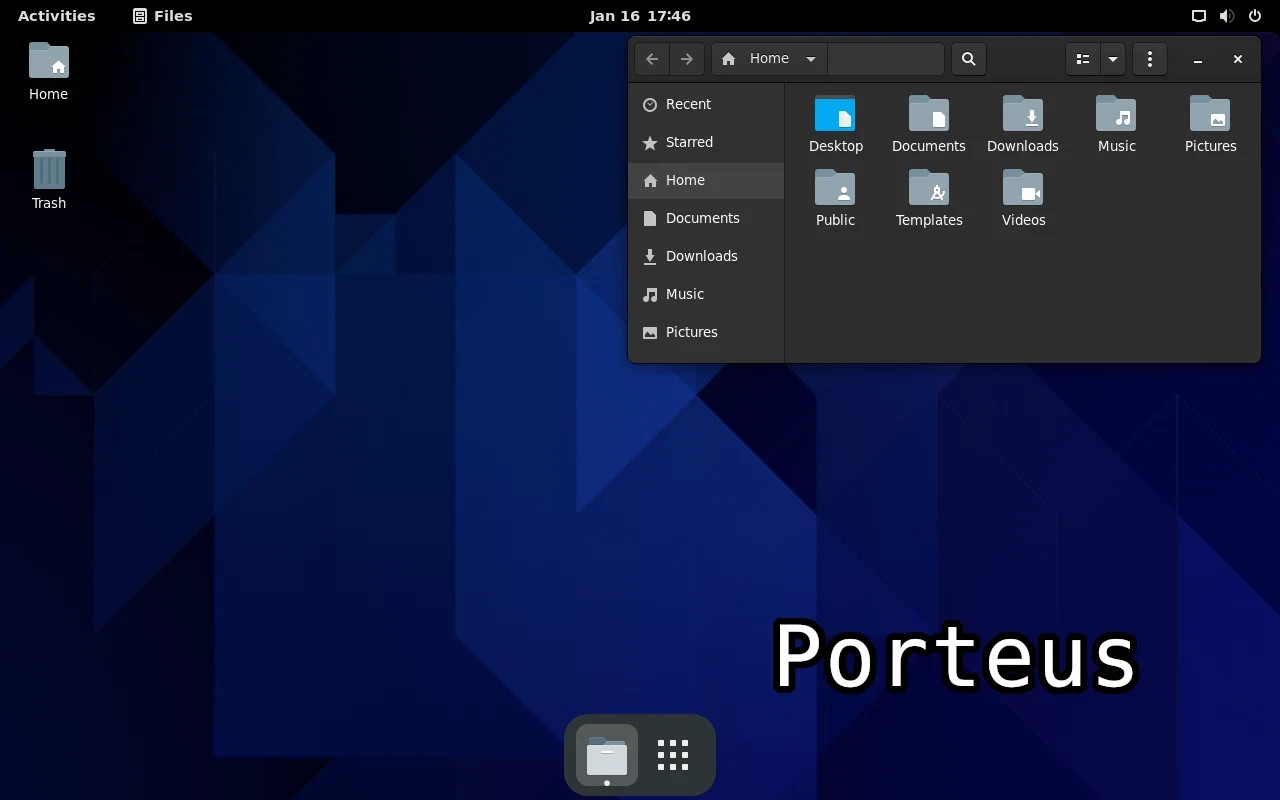Click the empty path bar area
The image size is (1280, 800).
pos(886,59)
